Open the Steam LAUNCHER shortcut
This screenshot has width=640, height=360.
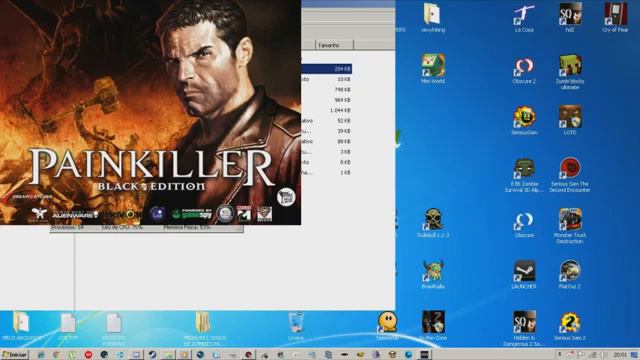click(x=524, y=274)
